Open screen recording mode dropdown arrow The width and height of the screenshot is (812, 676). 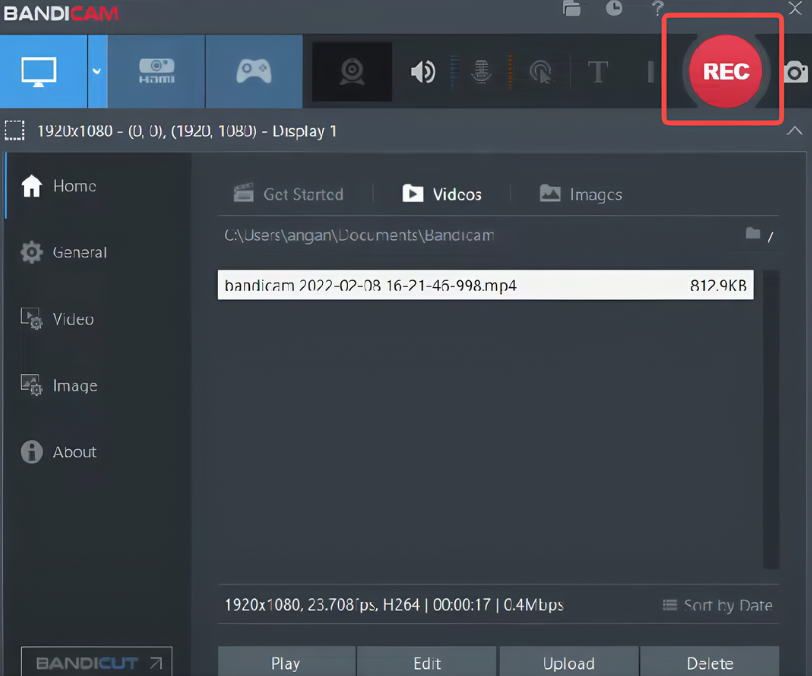coord(97,71)
